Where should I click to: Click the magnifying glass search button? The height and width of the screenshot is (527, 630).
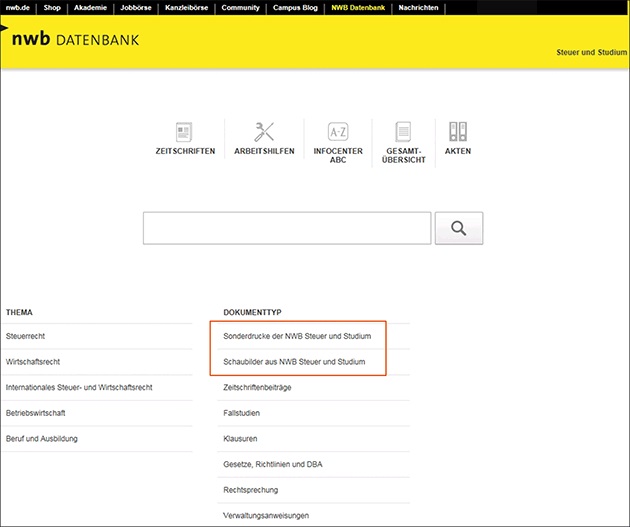pyautogui.click(x=459, y=228)
